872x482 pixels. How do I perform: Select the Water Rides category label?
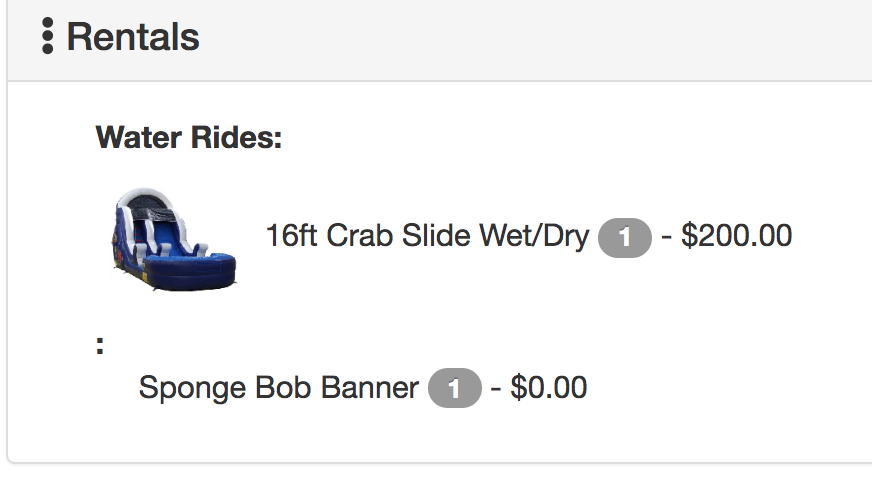click(189, 137)
